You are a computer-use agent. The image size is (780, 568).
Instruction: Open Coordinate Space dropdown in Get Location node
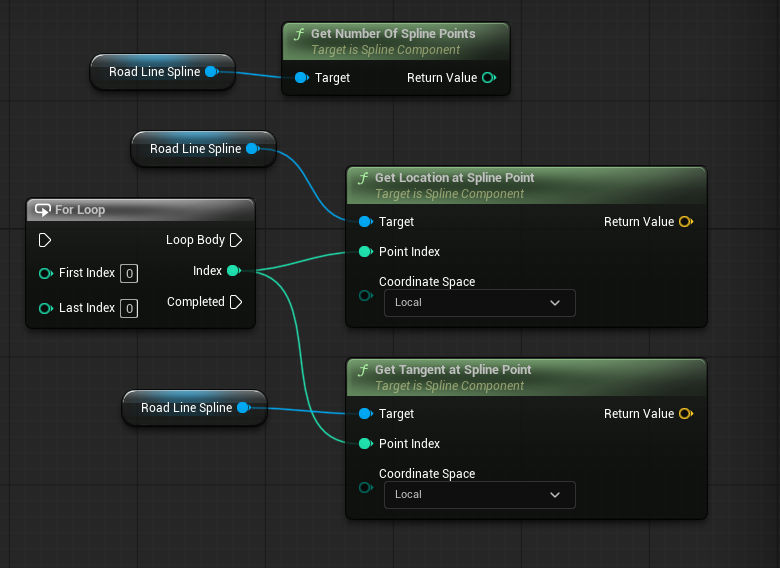(x=480, y=303)
